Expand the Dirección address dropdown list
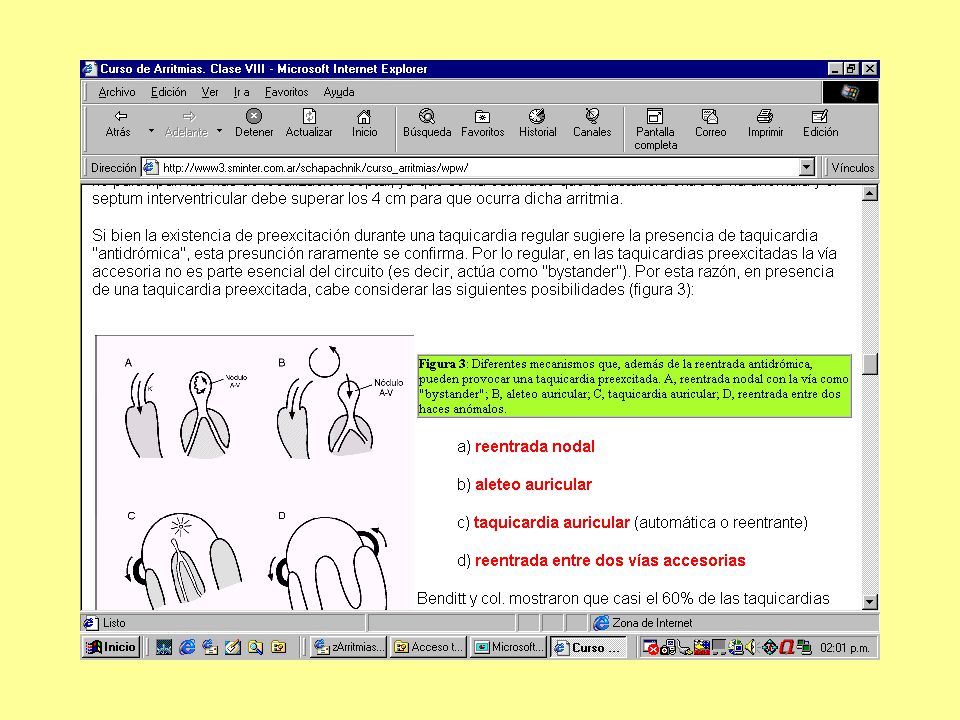 807,167
